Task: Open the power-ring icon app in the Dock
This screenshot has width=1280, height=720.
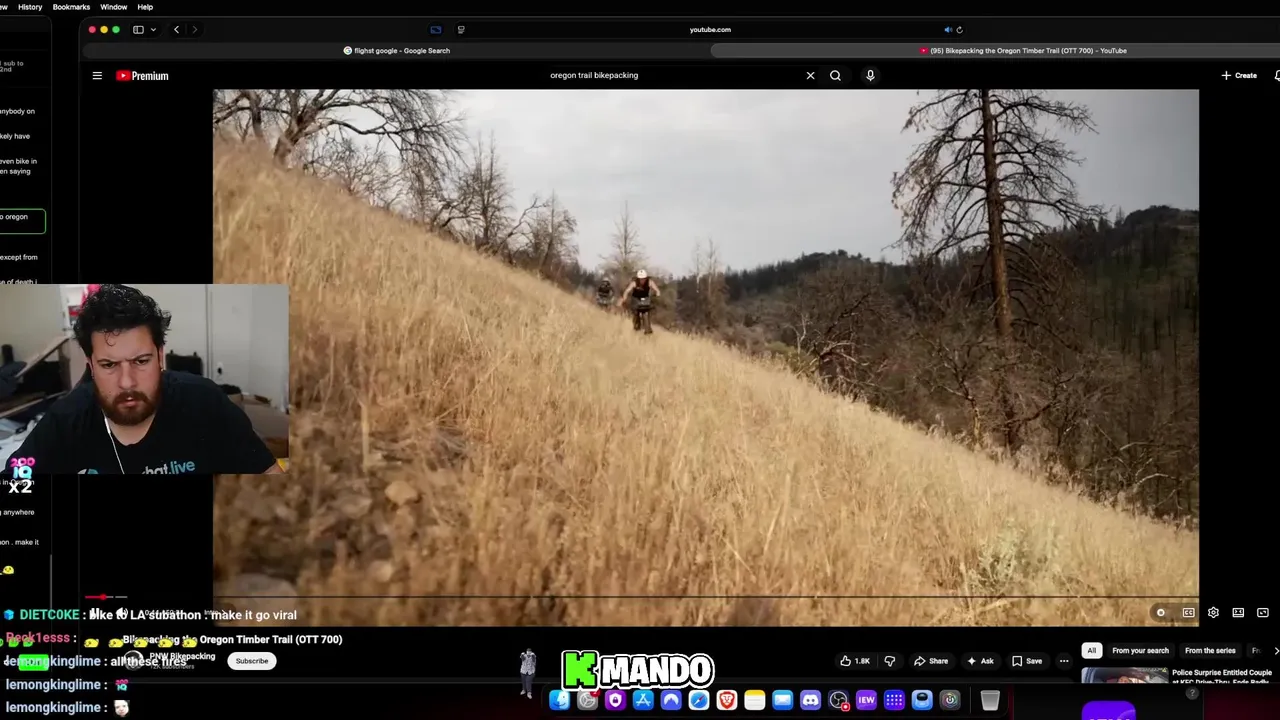Action: coord(950,701)
